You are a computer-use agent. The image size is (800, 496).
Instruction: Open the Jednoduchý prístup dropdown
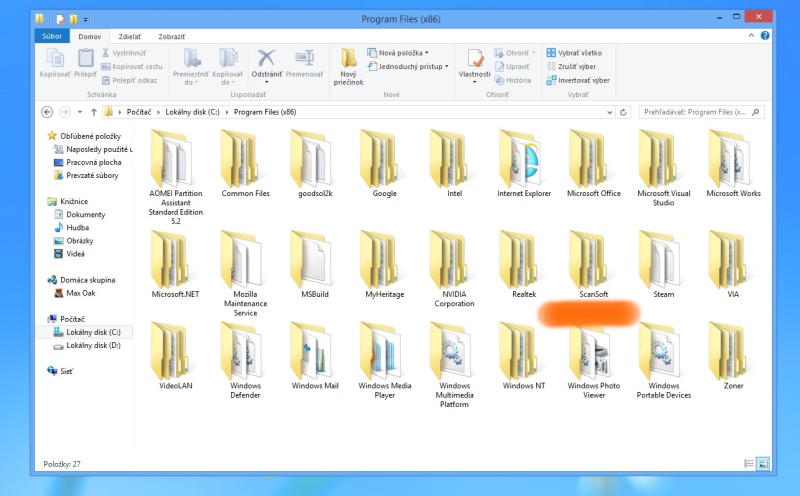coord(408,66)
